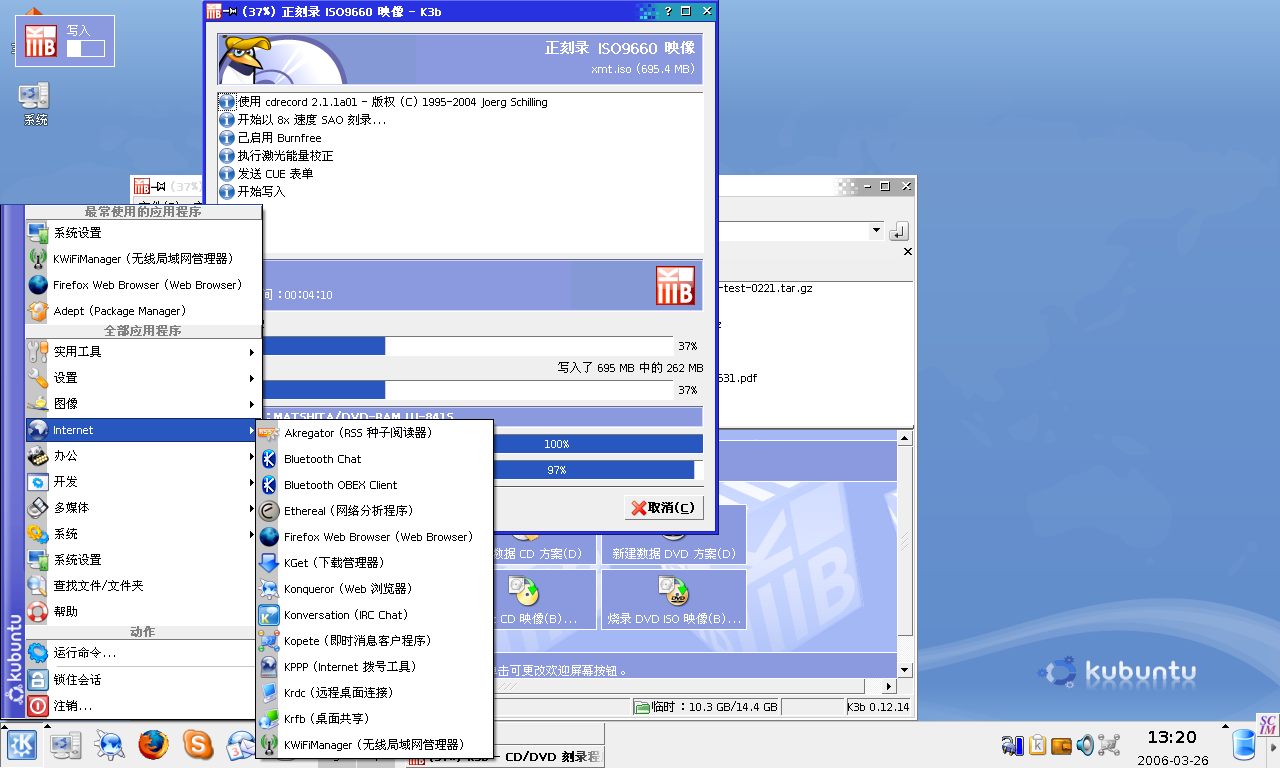Open K3b address combo box dropdown arrow
Image resolution: width=1280 pixels, height=768 pixels.
click(x=876, y=231)
